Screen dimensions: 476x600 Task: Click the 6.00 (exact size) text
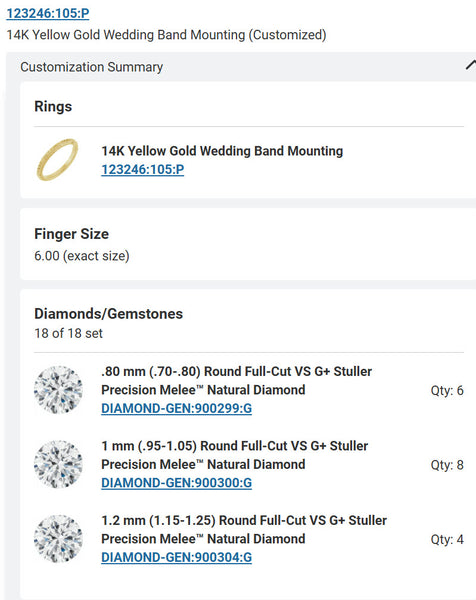82,256
